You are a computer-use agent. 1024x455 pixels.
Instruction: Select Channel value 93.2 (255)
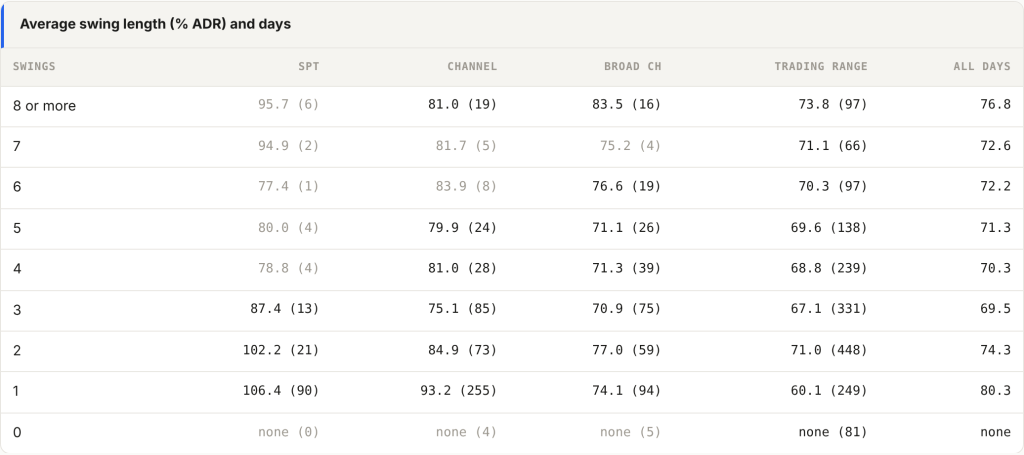[x=458, y=391]
